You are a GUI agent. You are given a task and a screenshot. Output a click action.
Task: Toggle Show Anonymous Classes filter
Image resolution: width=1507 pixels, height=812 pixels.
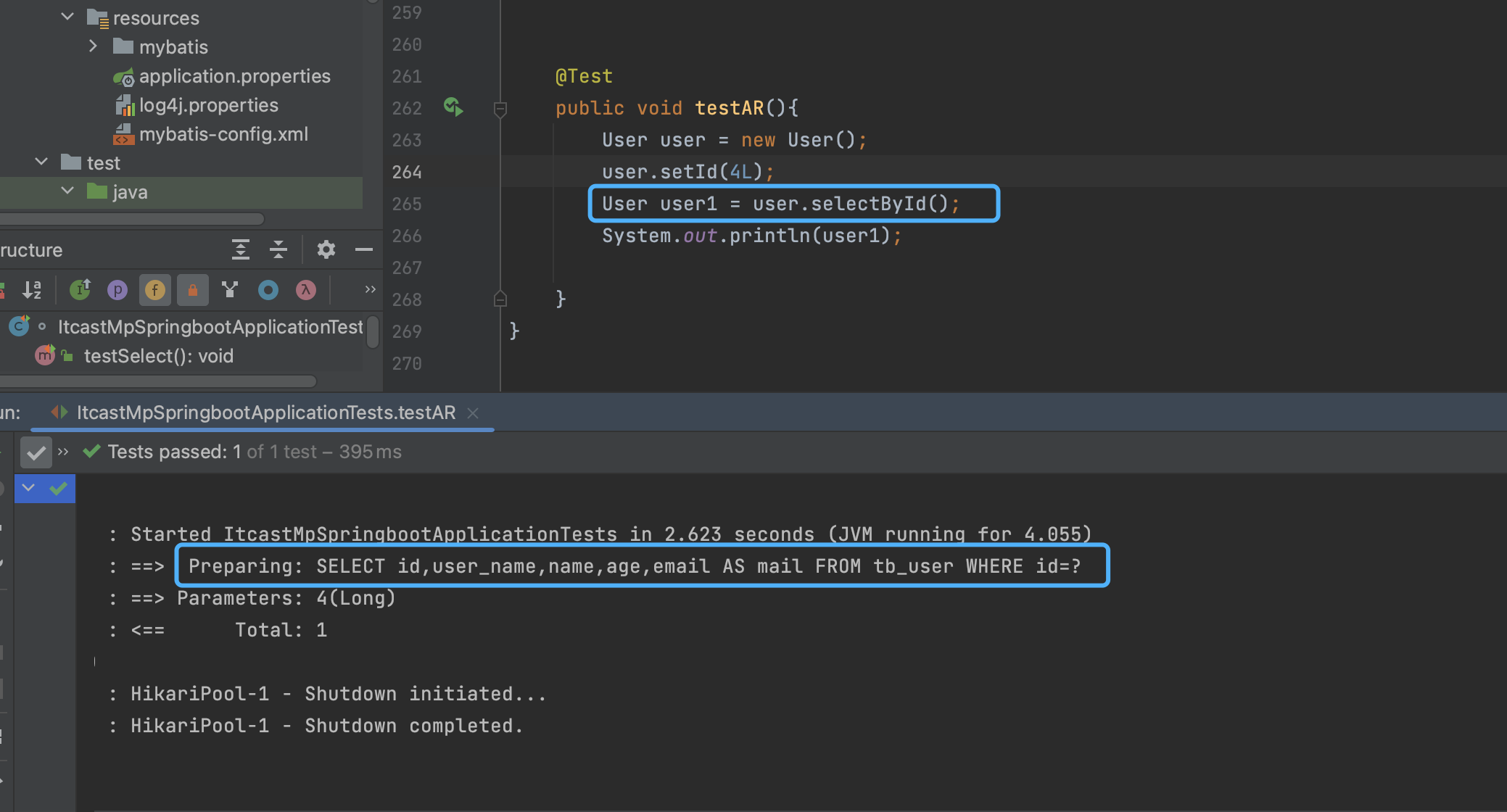click(x=268, y=290)
